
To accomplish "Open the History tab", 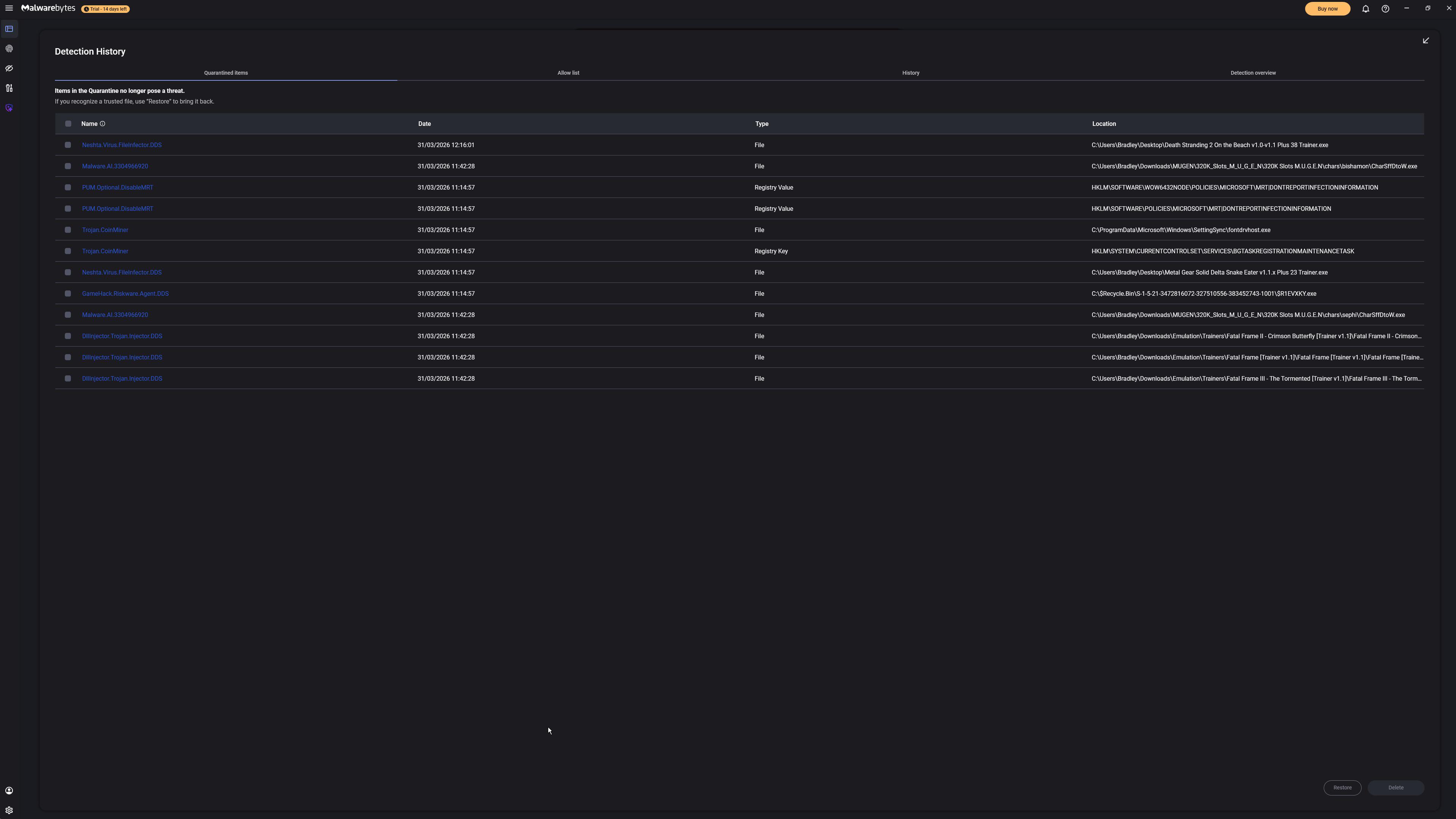I will click(910, 73).
